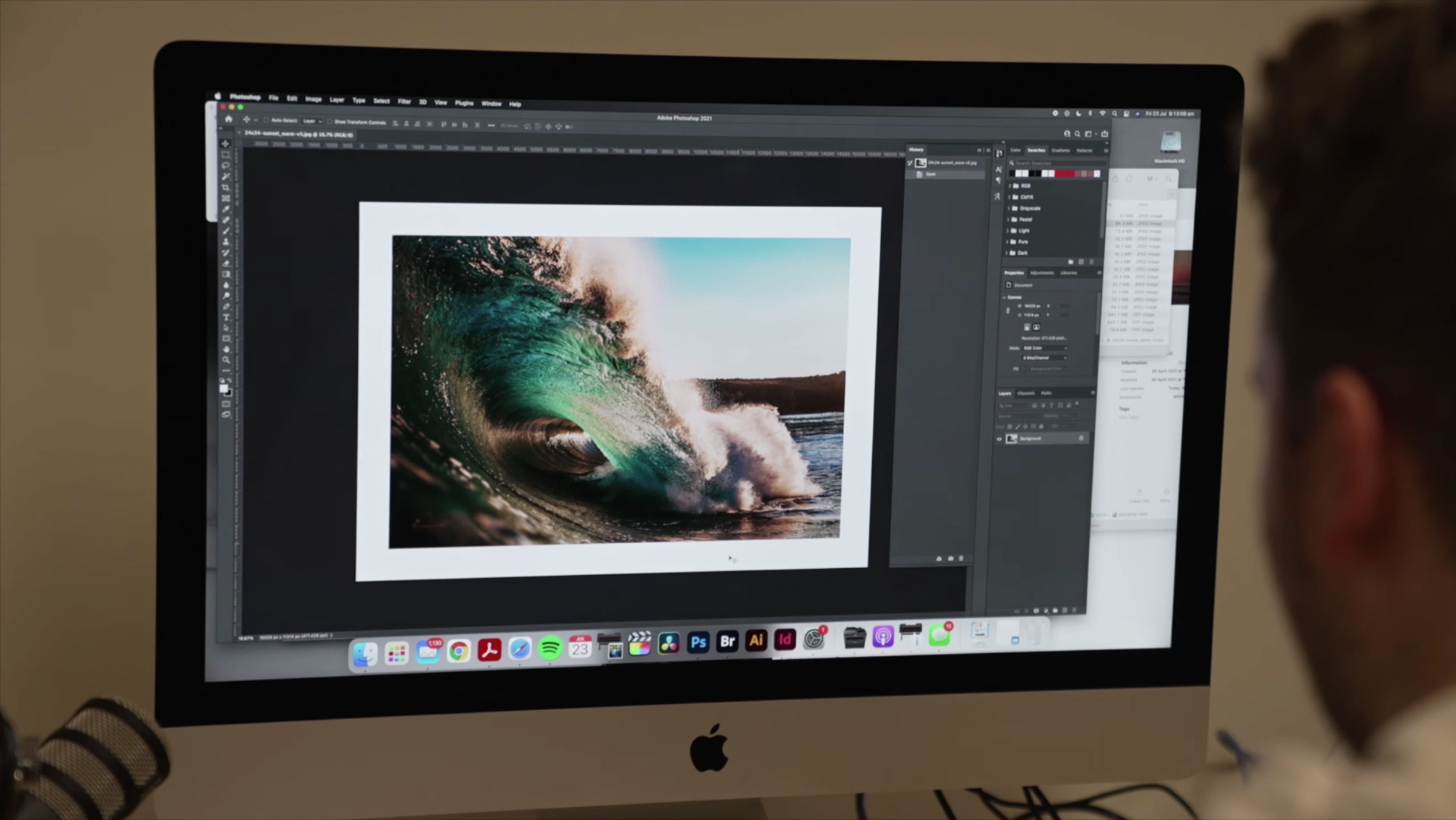Open Adobe Illustrator from the Dock
This screenshot has height=820, width=1456.
point(756,641)
